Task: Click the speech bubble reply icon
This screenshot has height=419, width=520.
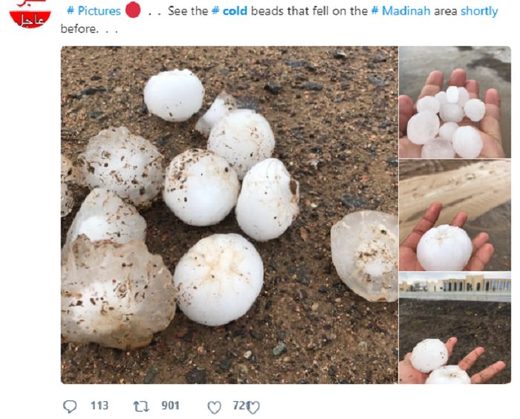Action: click(x=70, y=406)
